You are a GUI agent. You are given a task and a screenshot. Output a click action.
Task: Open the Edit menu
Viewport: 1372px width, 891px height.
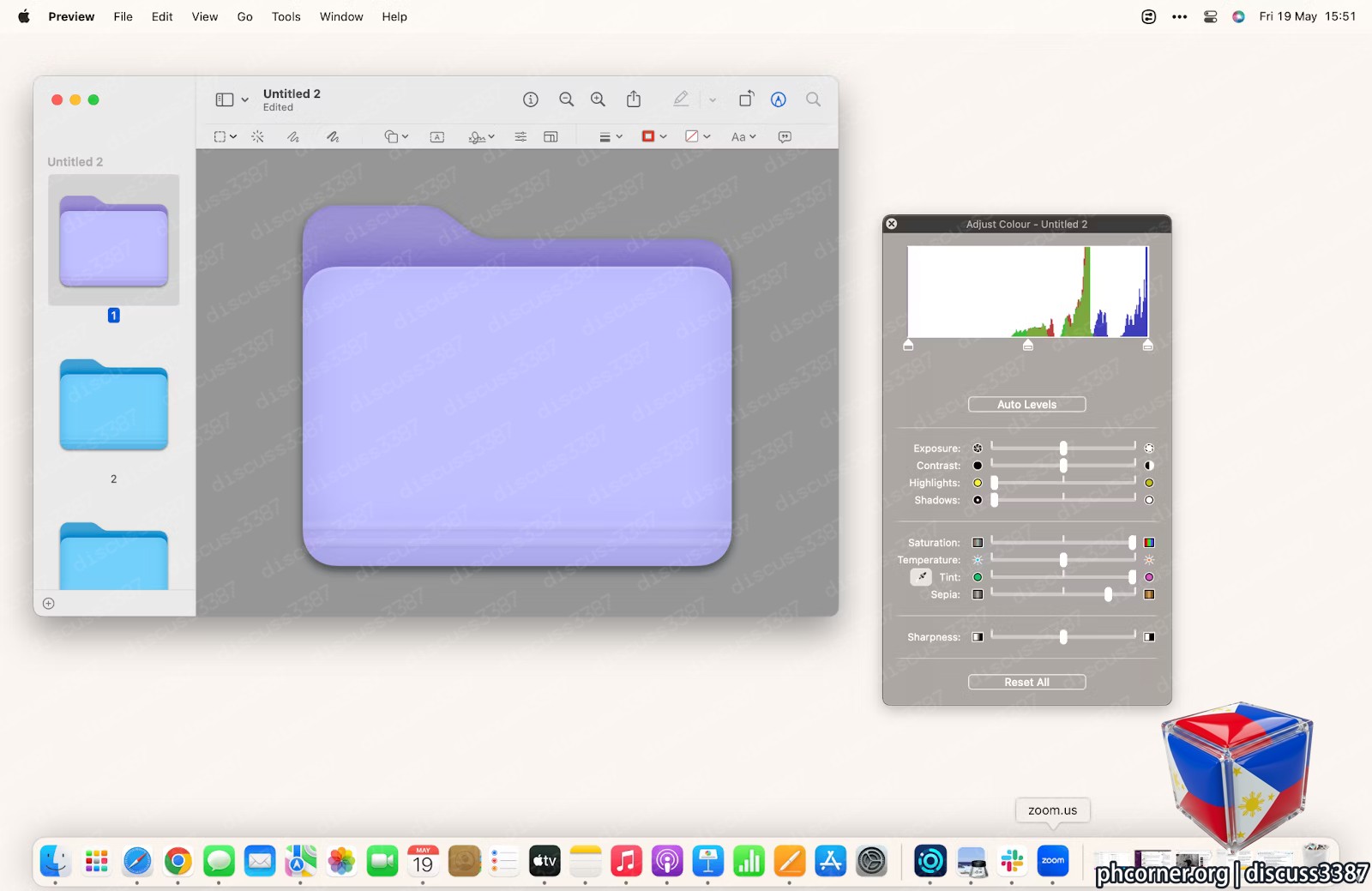(162, 16)
